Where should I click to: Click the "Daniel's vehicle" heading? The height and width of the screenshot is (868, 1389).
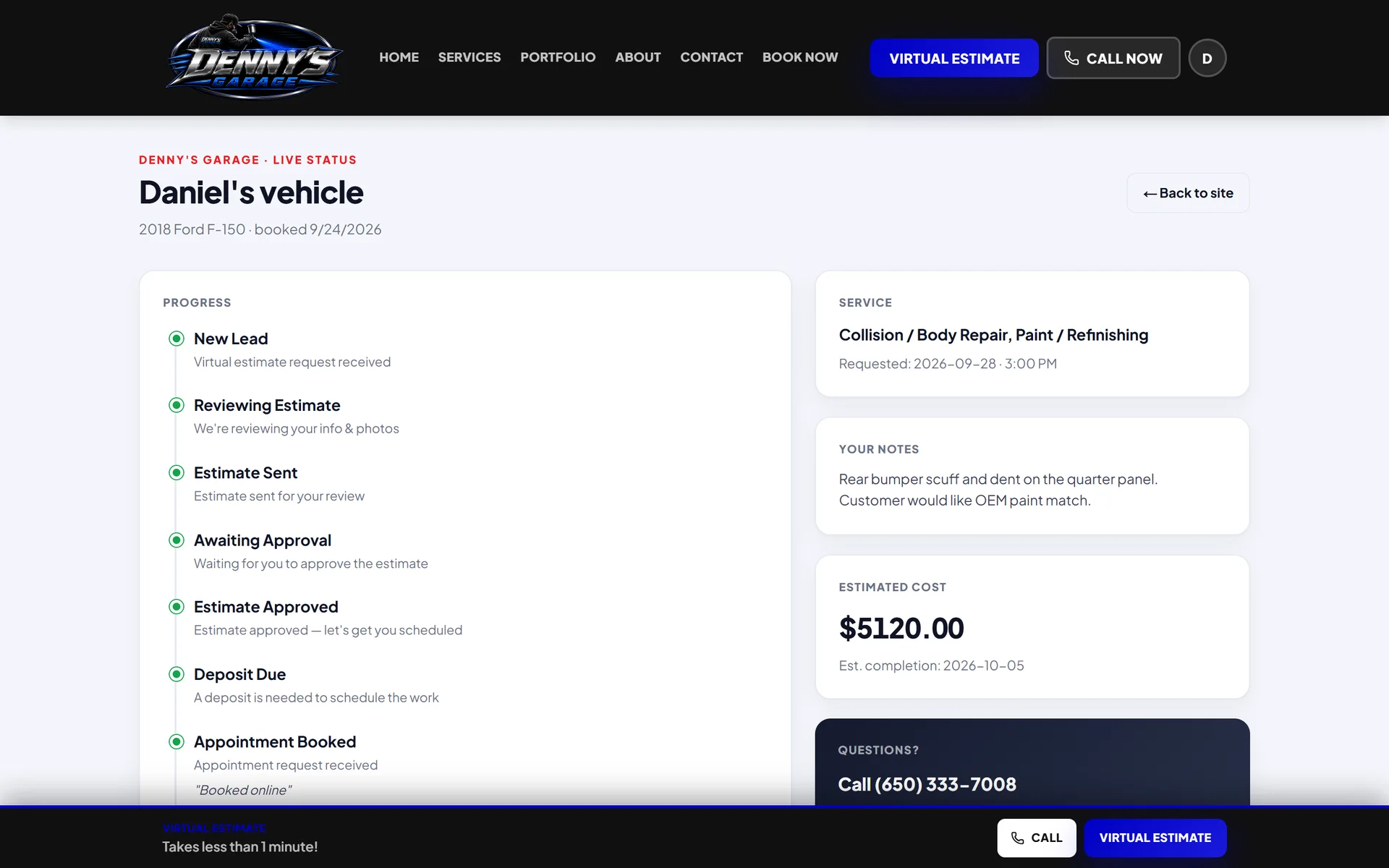251,192
